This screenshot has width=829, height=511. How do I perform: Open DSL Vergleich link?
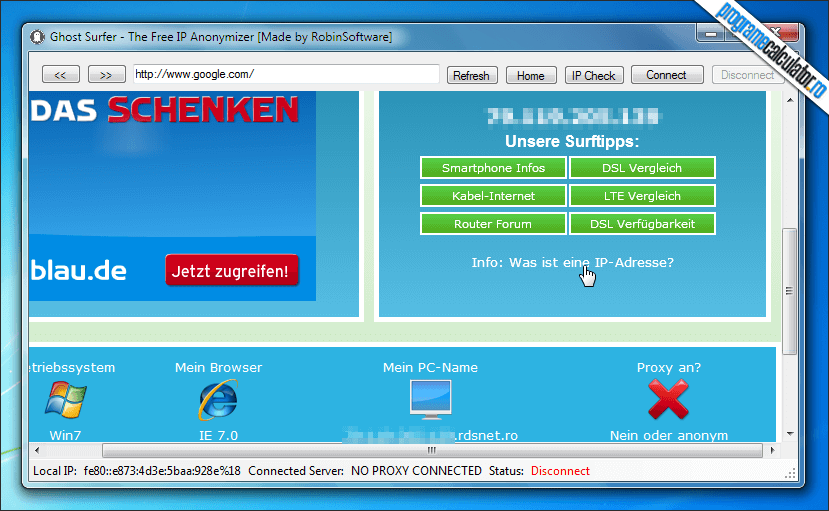tap(642, 168)
